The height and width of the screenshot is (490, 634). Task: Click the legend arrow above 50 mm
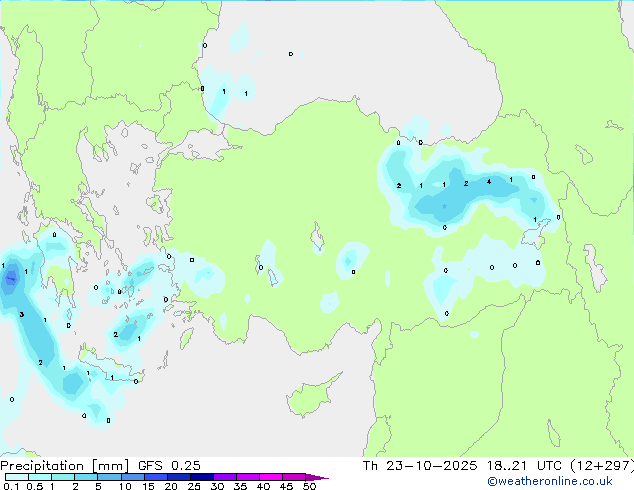coord(317,477)
